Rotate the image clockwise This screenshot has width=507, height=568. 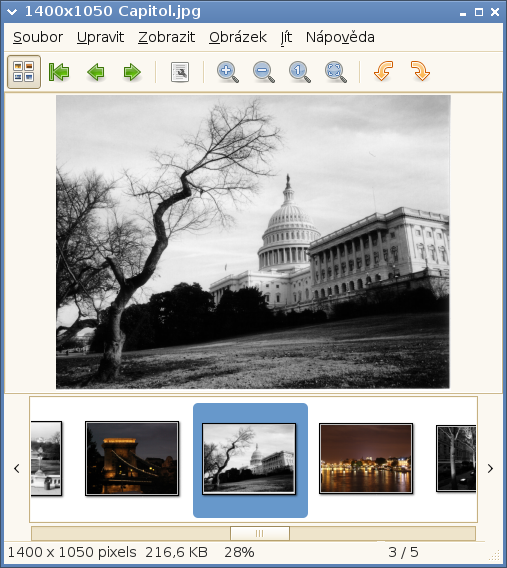point(420,71)
